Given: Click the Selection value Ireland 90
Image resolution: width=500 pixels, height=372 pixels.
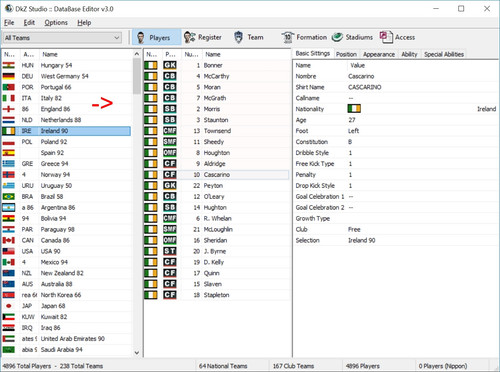Looking at the screenshot, I should click(x=362, y=240).
